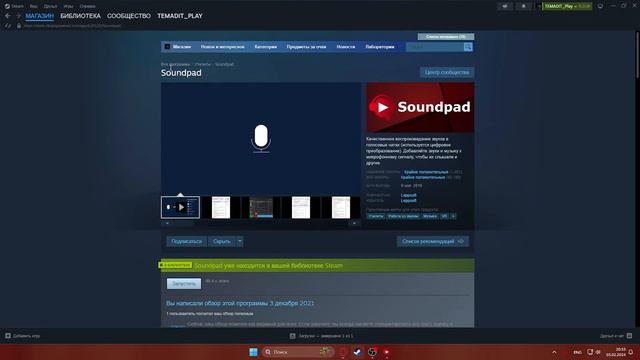
Task: Click first breadcrumb link above Soundpad title
Action: [175, 64]
